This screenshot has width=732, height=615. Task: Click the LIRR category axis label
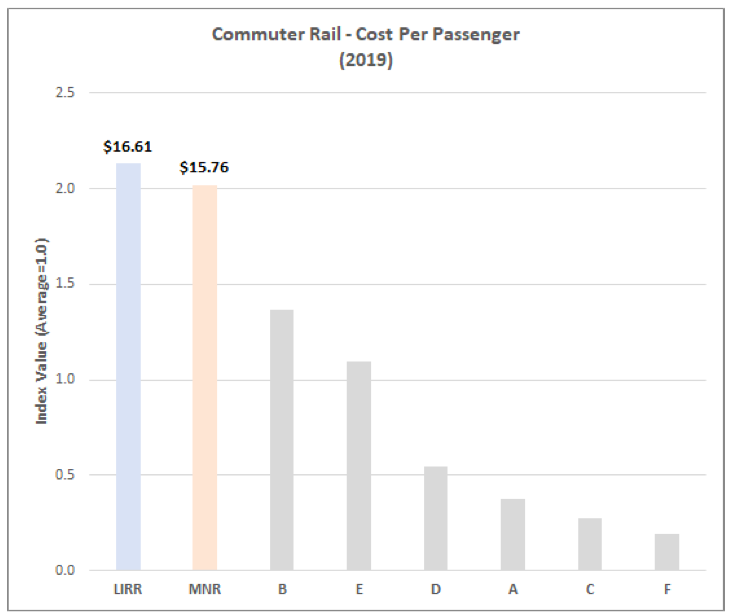click(128, 589)
